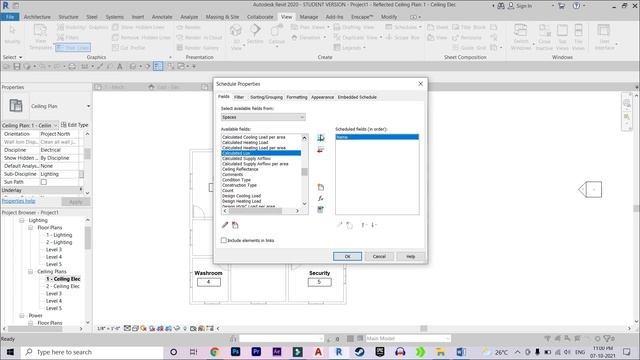Click the Save icon in the quick access toolbar
Screen dimensions: 640x360
(17, 66)
